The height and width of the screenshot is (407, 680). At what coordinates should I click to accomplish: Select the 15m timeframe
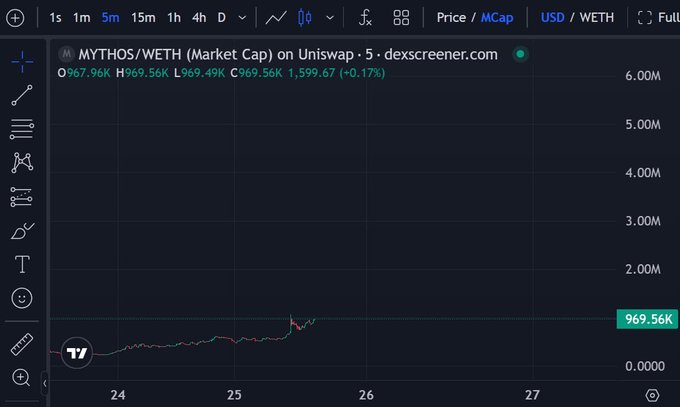143,18
